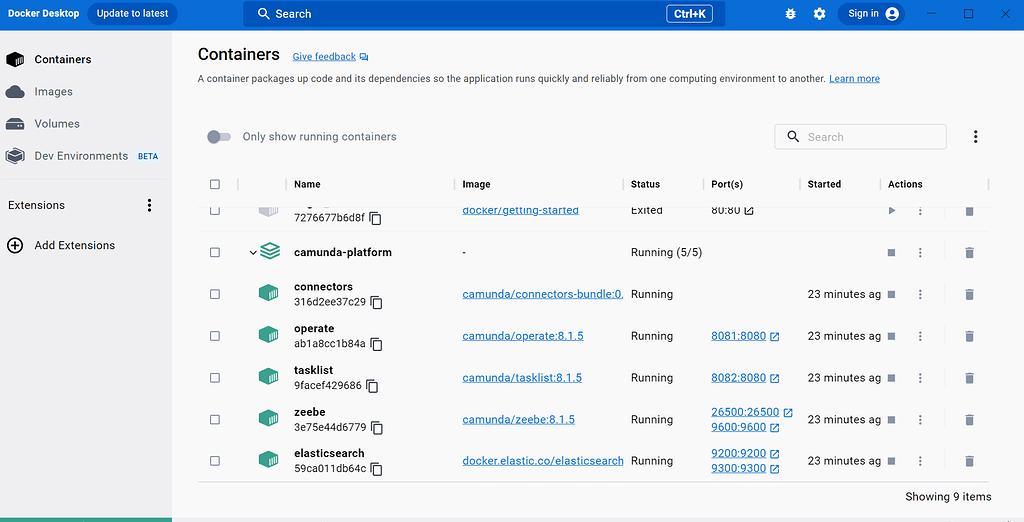Delete the operate container
This screenshot has height=522, width=1024.
point(969,336)
